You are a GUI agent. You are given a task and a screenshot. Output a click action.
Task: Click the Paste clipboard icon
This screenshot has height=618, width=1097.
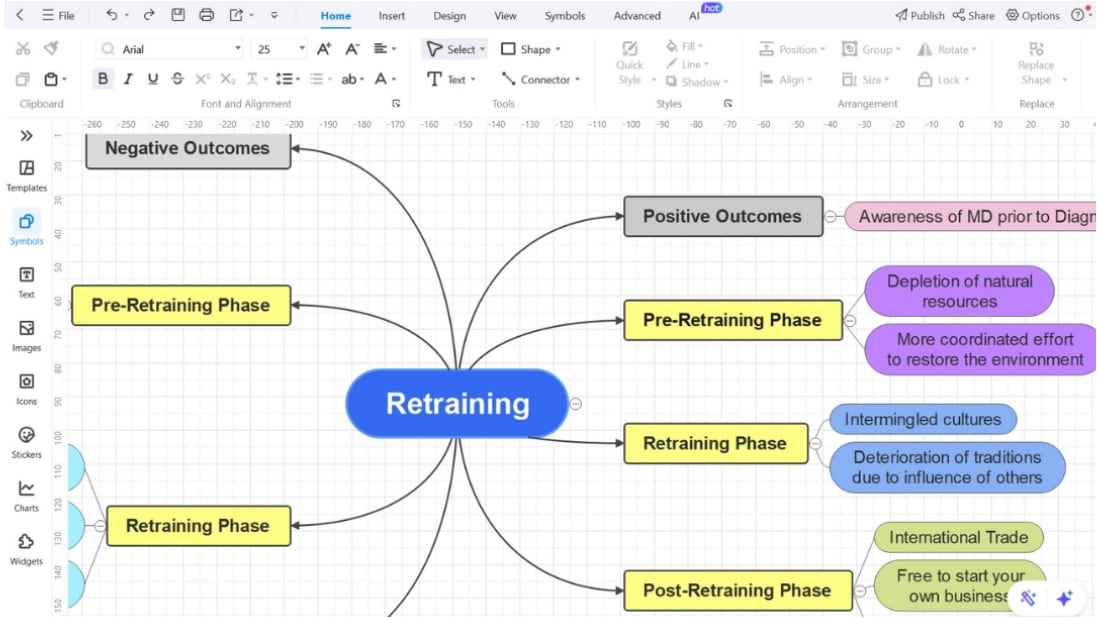(x=51, y=79)
